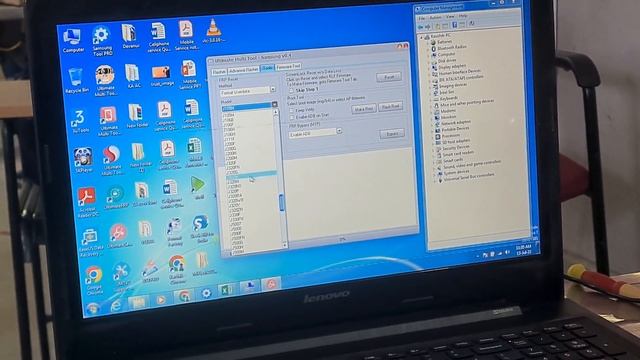
Task: Open the Mobile Service PDF at top row
Action: 186,36
